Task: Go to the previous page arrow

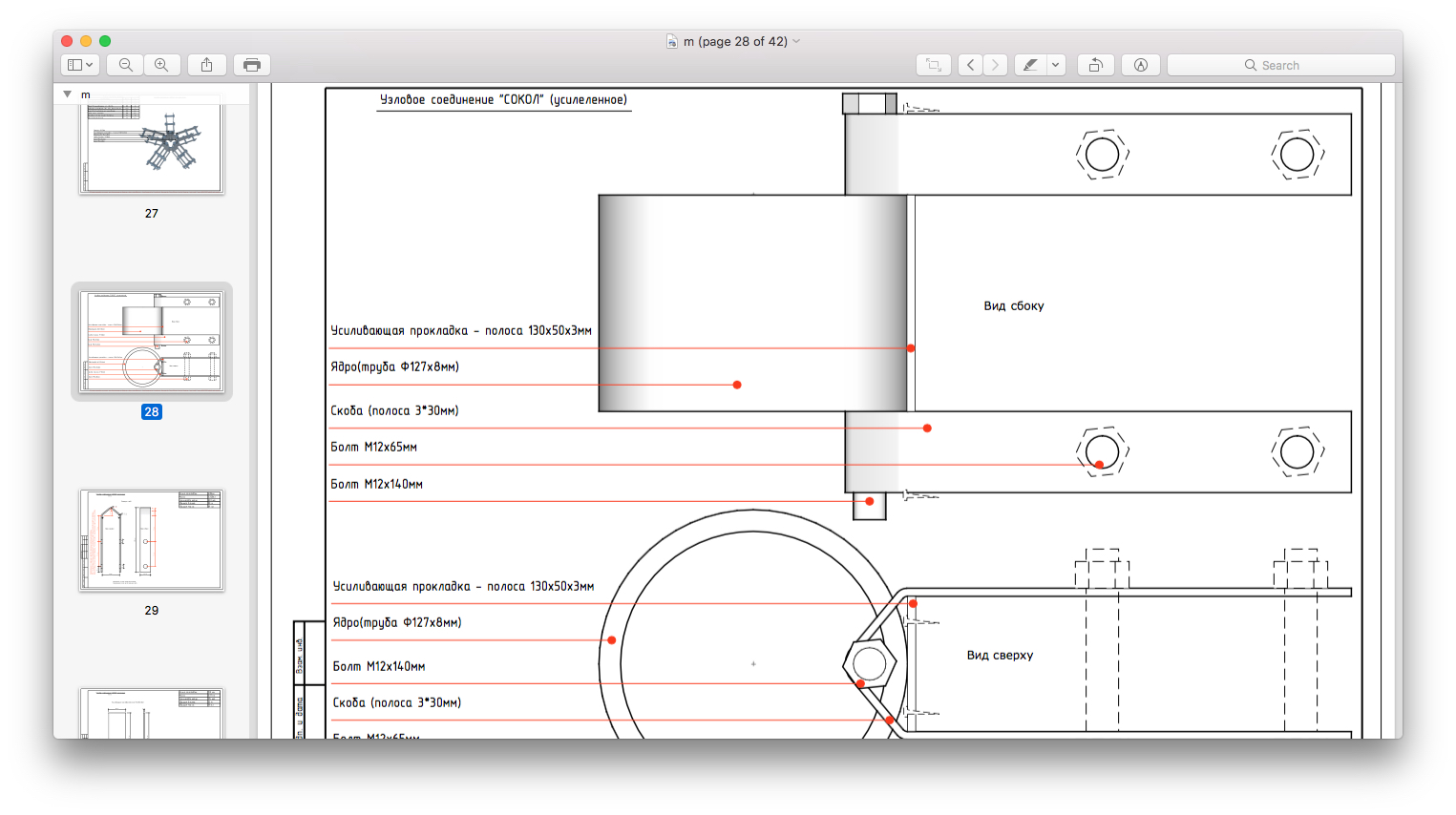Action: click(x=970, y=65)
